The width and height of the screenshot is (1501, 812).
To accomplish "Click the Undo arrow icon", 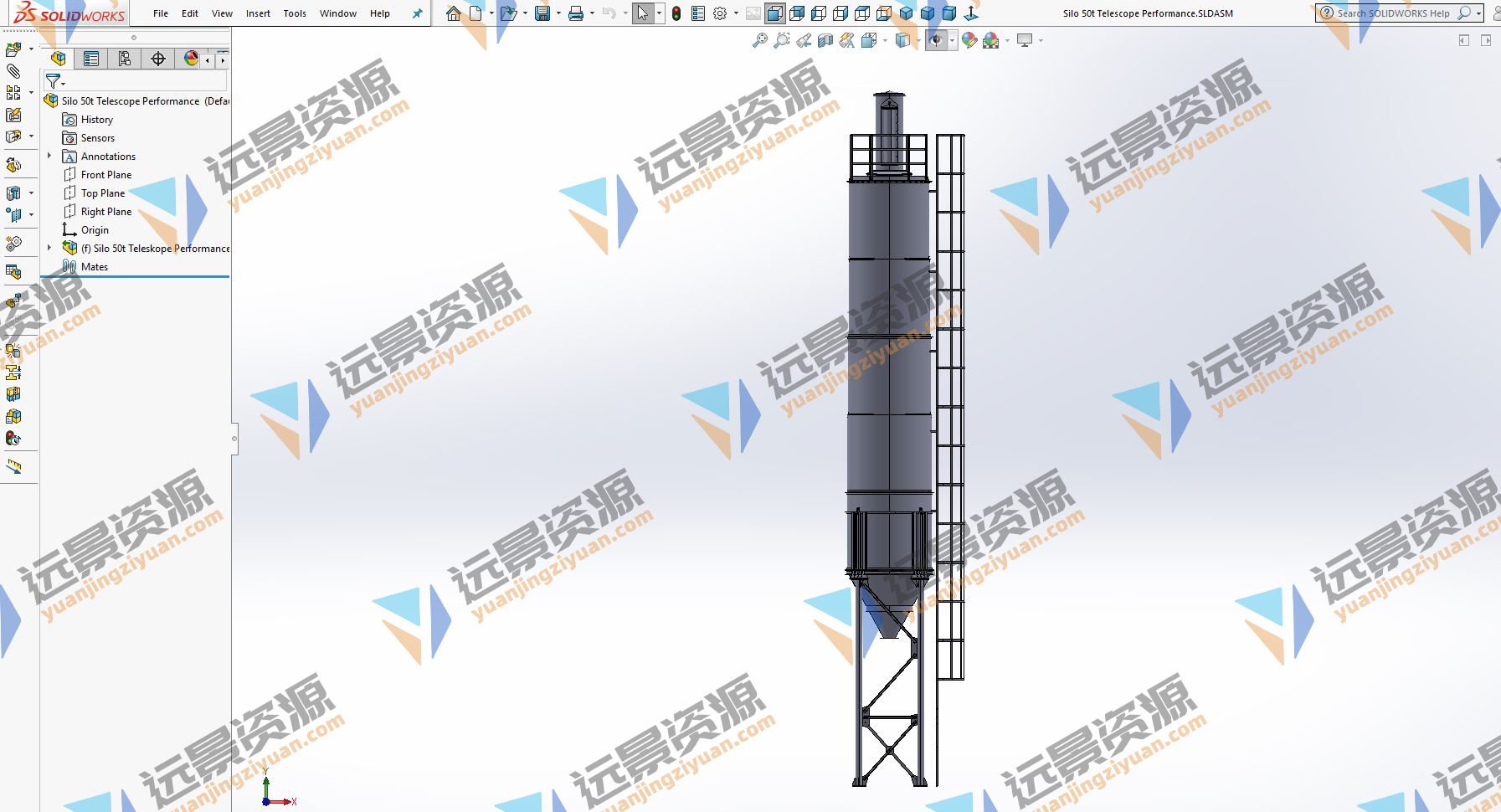I will (609, 13).
